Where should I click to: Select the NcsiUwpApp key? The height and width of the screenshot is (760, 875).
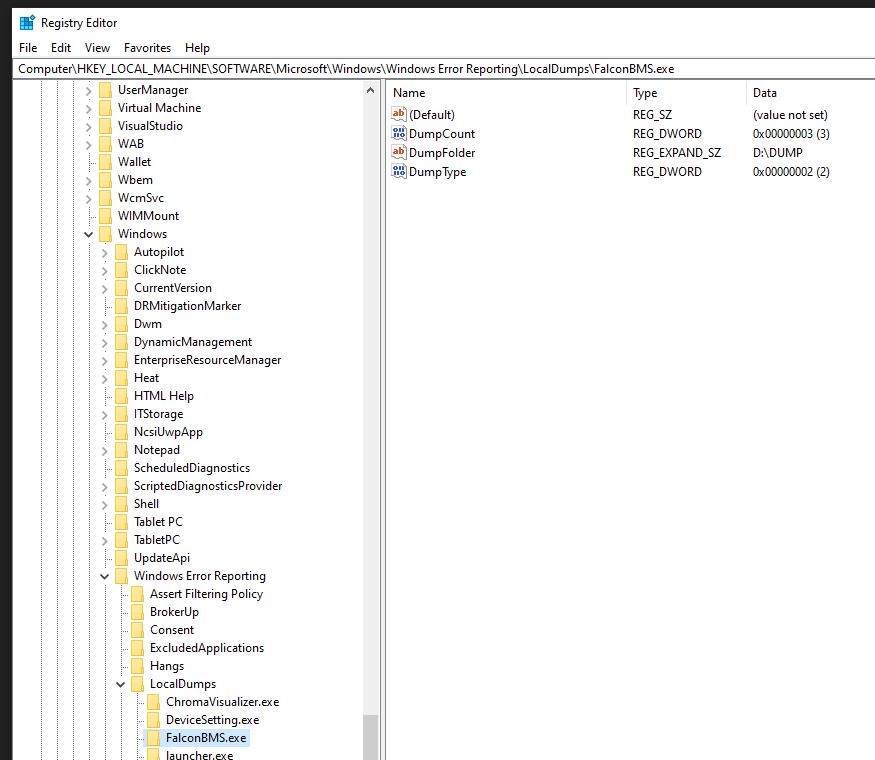tap(168, 432)
